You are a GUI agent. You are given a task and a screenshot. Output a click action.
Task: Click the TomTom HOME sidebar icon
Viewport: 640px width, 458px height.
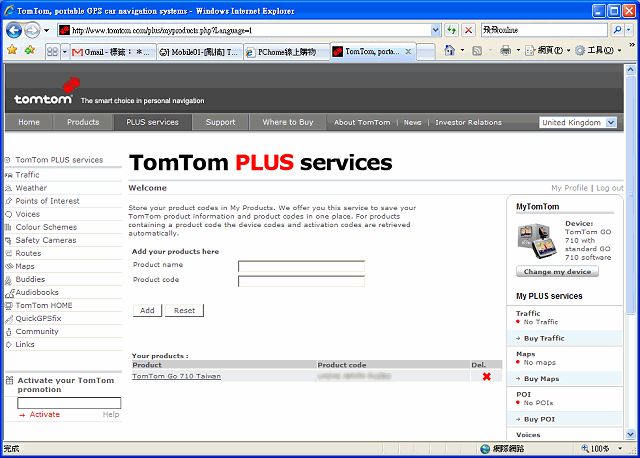pyautogui.click(x=9, y=305)
